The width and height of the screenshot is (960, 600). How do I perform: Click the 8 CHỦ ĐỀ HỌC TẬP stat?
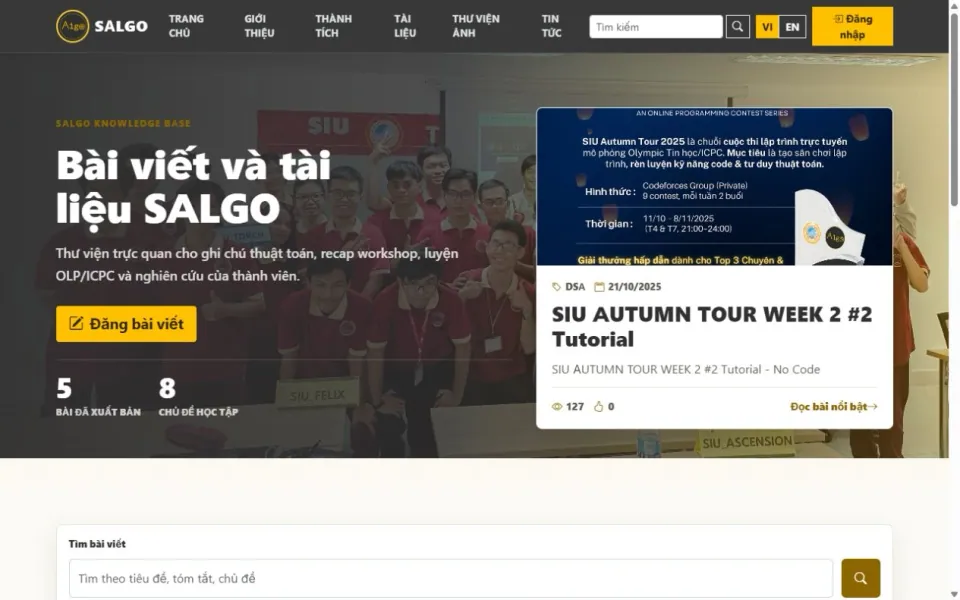pyautogui.click(x=198, y=397)
